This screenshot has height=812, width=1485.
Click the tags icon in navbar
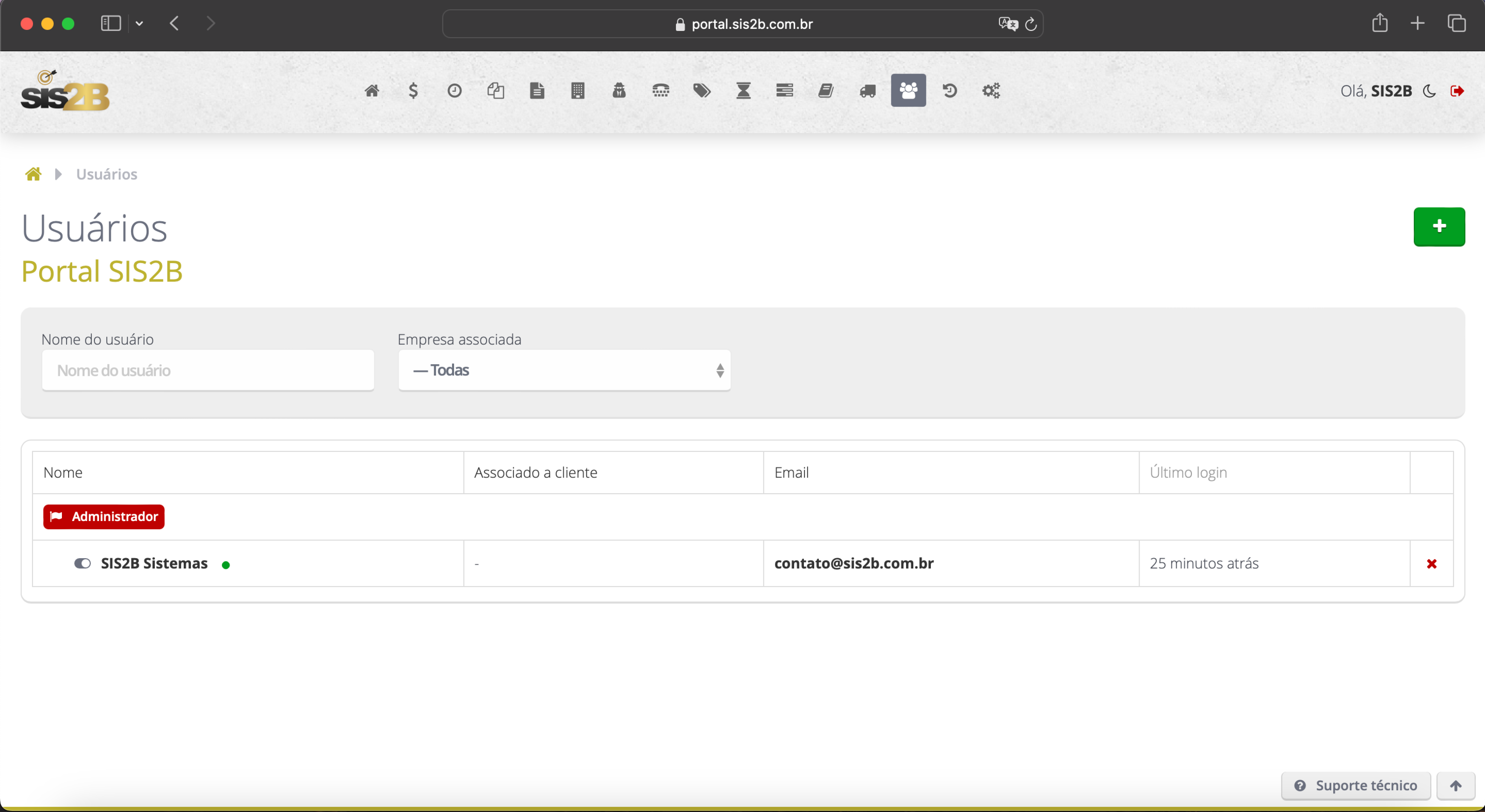pyautogui.click(x=702, y=90)
